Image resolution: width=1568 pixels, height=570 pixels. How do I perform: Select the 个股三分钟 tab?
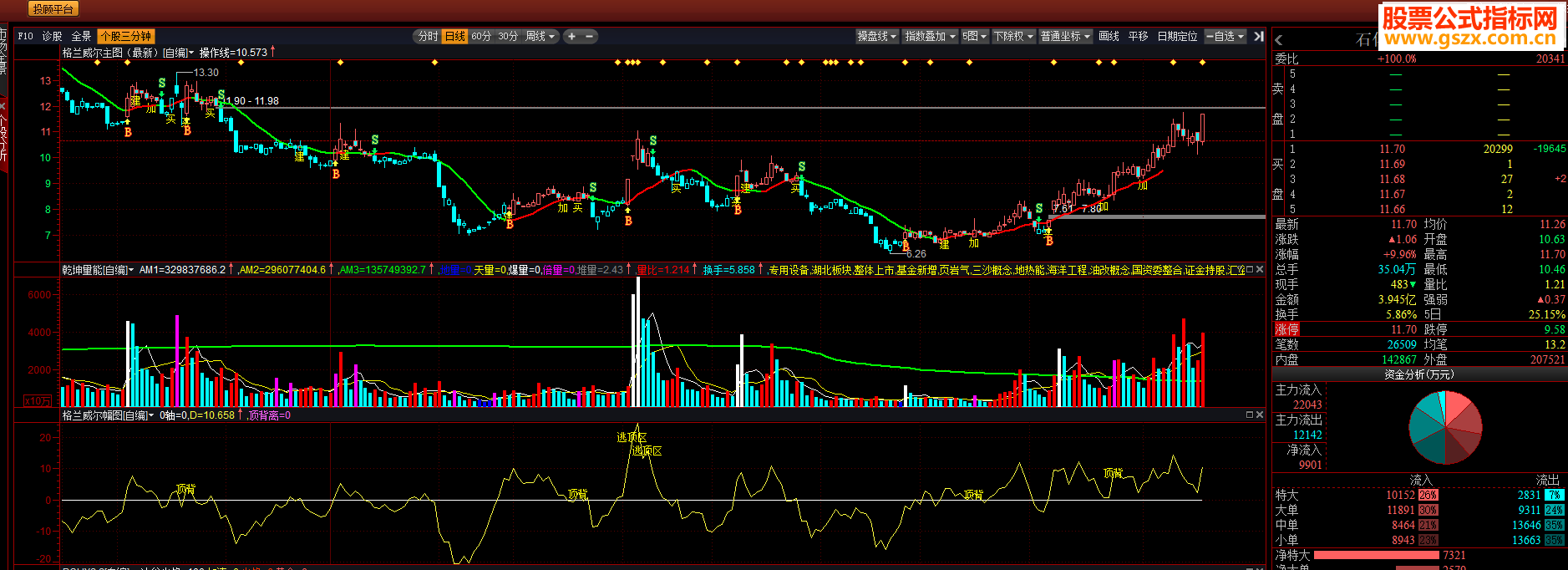[126, 36]
